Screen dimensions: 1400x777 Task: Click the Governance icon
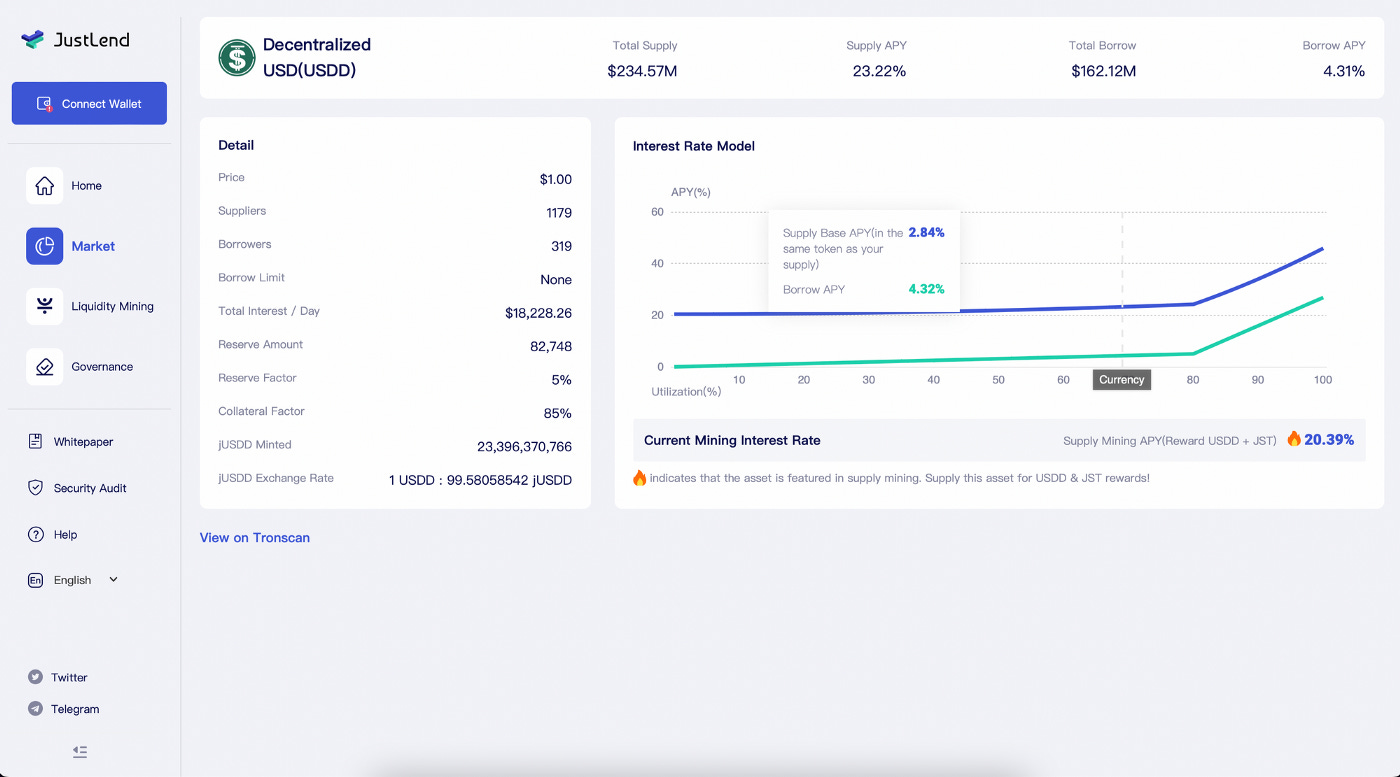pos(44,367)
